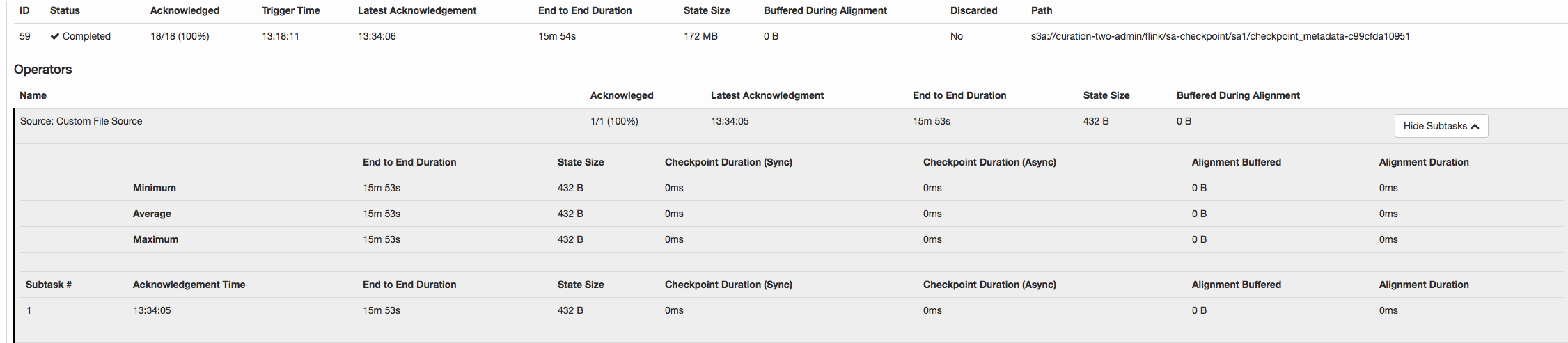Click the 18/18 (100%) acknowledged value
The width and height of the screenshot is (1568, 343).
tap(180, 36)
